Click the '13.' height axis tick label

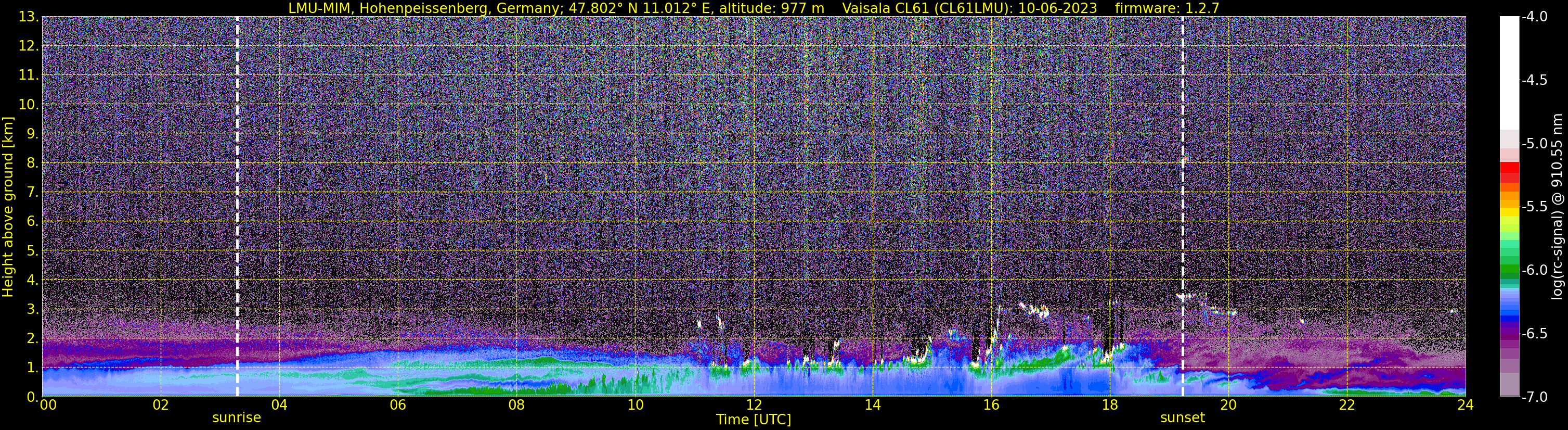(29, 17)
